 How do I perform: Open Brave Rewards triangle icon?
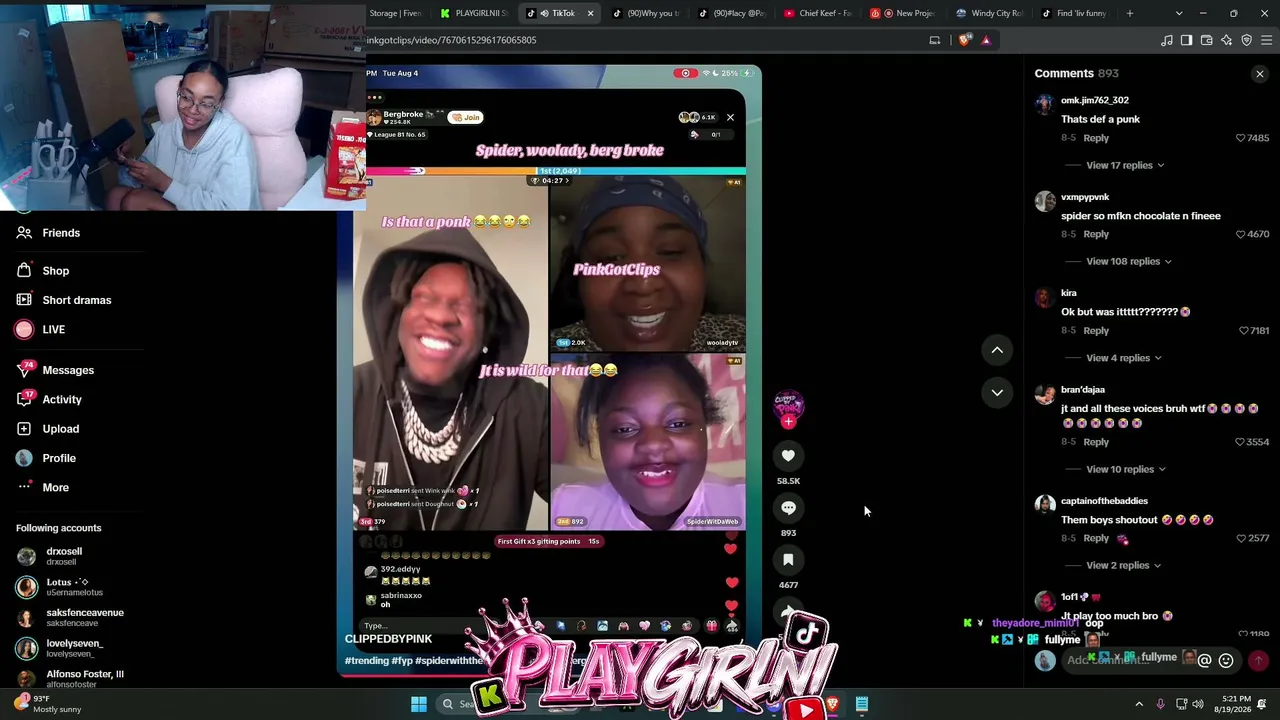pos(986,40)
